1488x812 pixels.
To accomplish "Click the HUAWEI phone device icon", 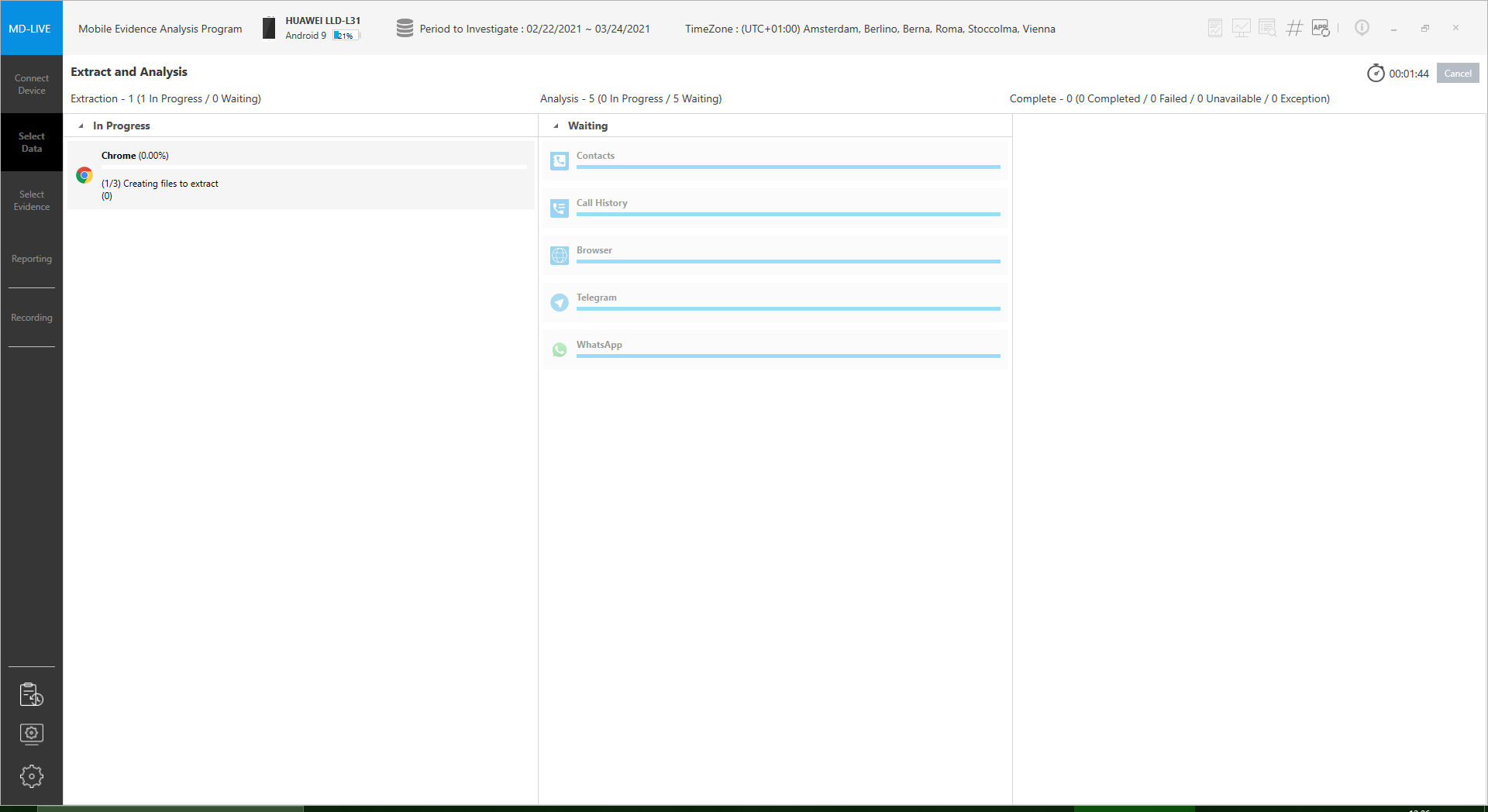I will [x=269, y=28].
